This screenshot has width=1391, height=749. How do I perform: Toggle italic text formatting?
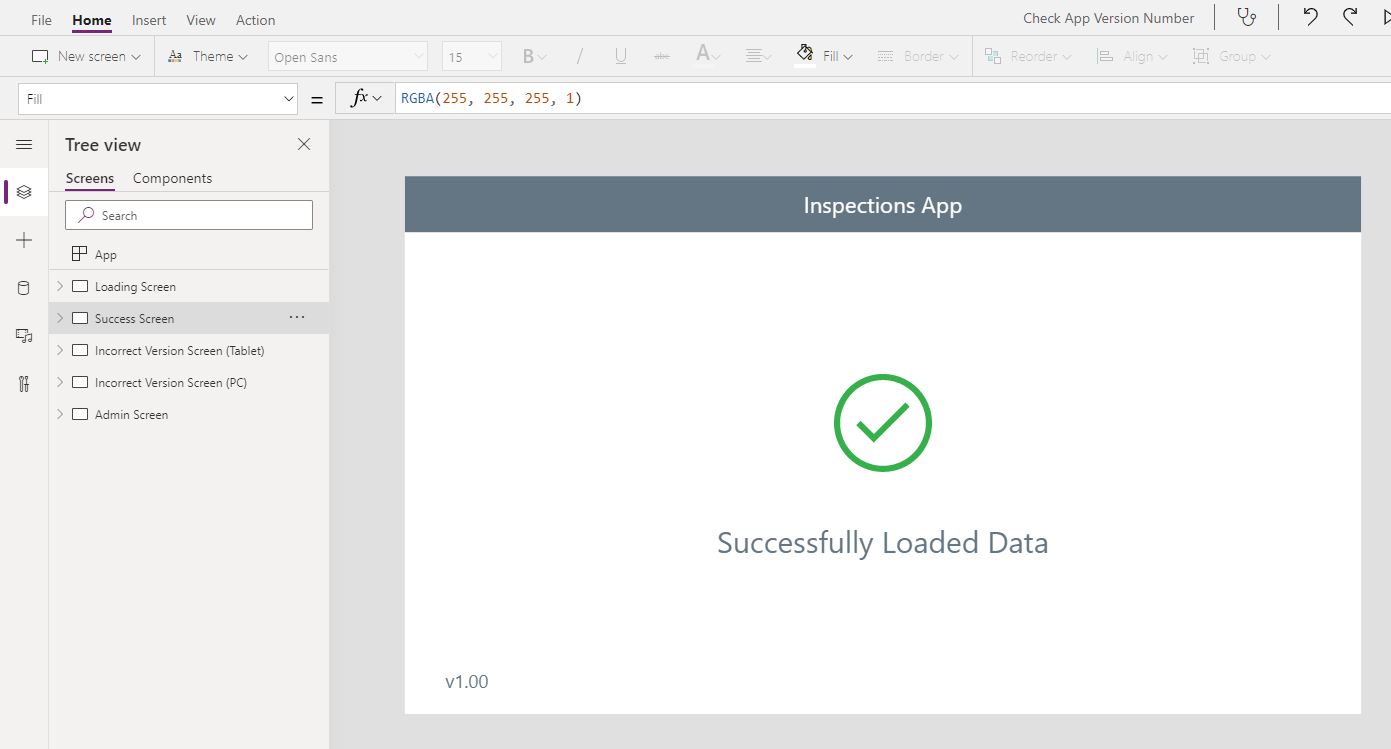coord(579,56)
